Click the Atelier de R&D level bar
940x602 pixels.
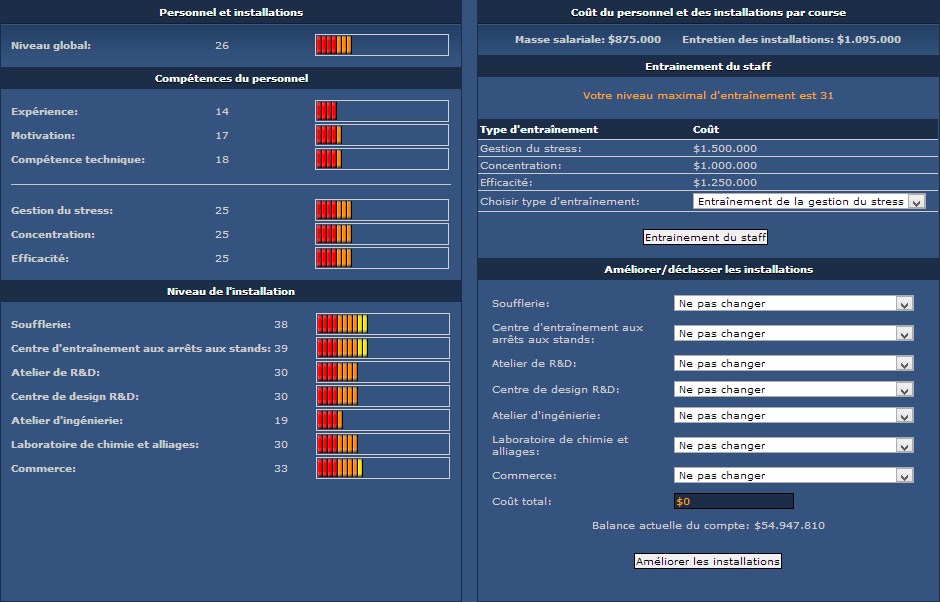(382, 372)
